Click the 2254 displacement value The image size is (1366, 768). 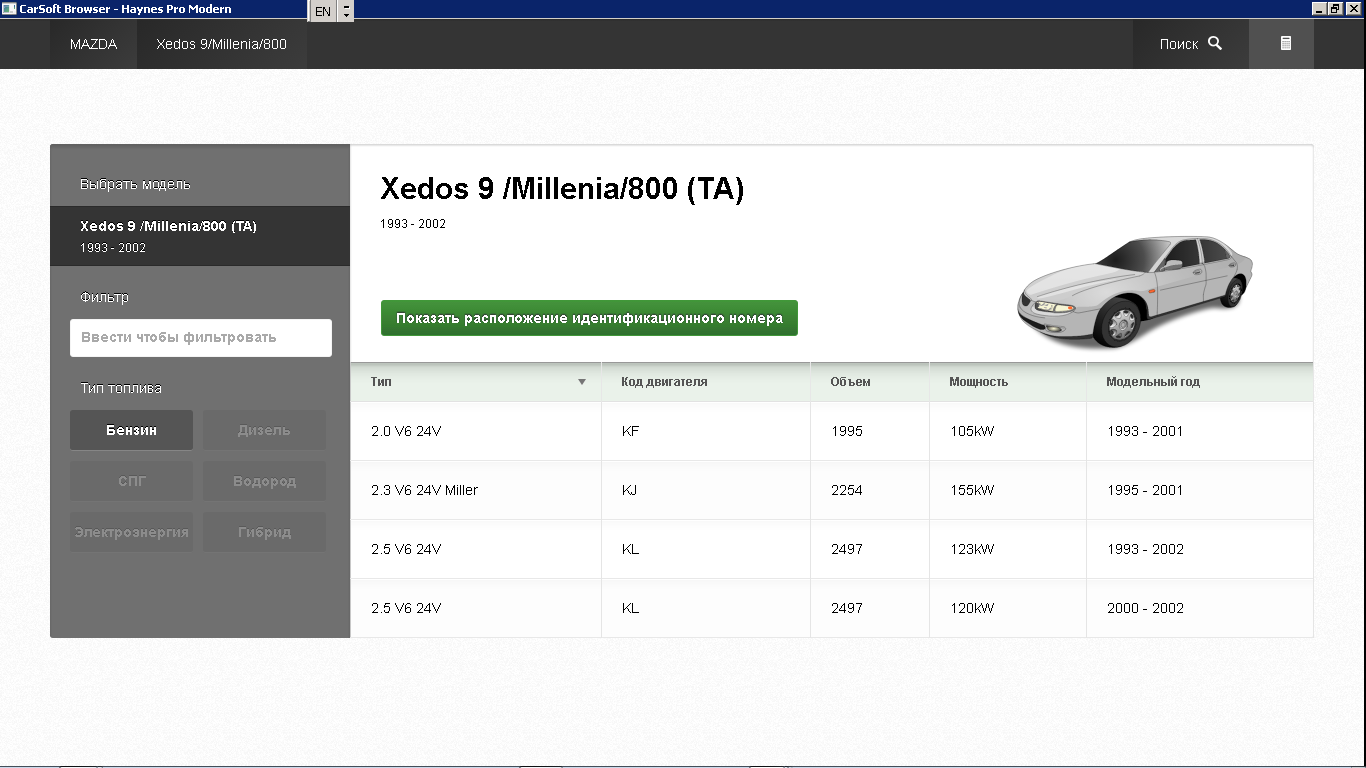[847, 490]
